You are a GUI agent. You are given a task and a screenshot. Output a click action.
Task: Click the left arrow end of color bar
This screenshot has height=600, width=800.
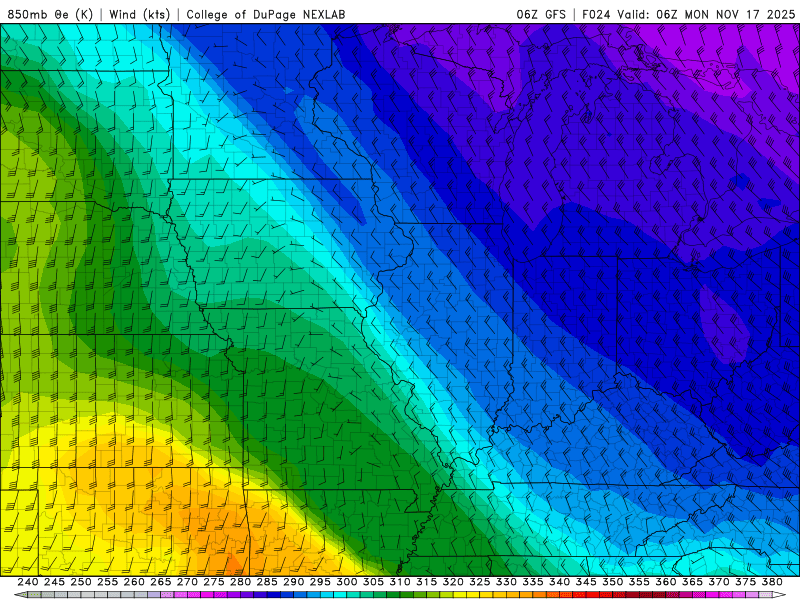[x=20, y=595]
